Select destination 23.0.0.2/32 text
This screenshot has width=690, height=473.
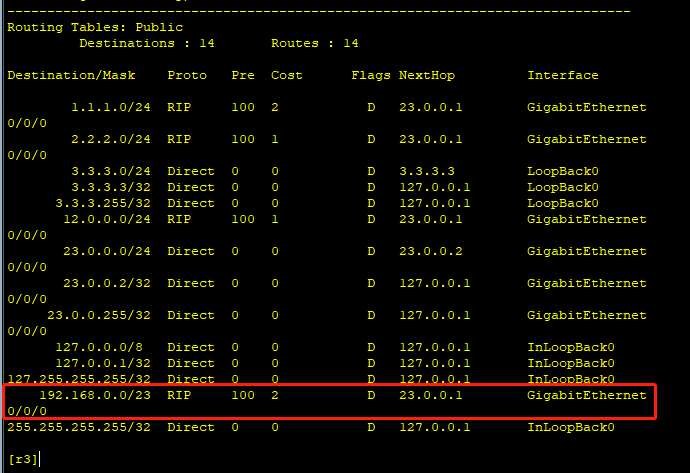(x=106, y=283)
